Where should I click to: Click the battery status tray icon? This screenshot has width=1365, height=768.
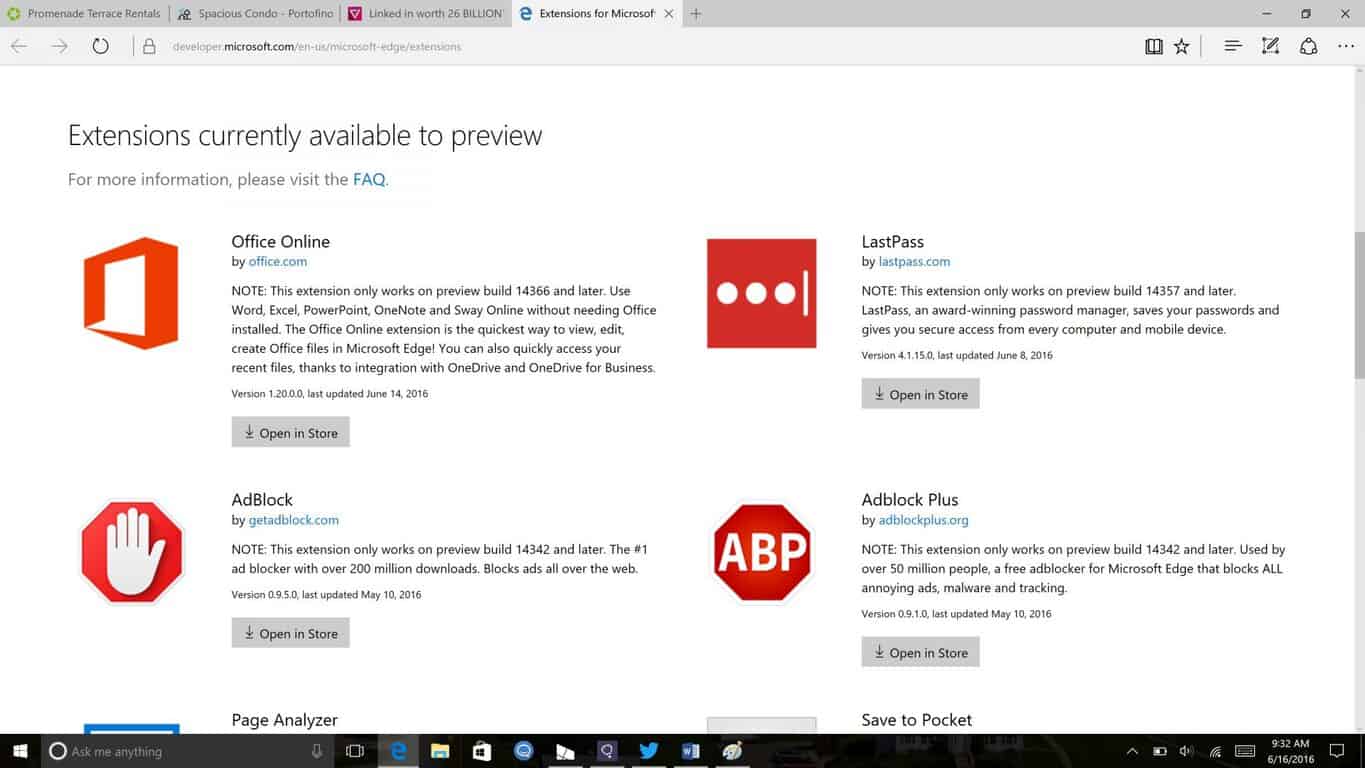1160,751
